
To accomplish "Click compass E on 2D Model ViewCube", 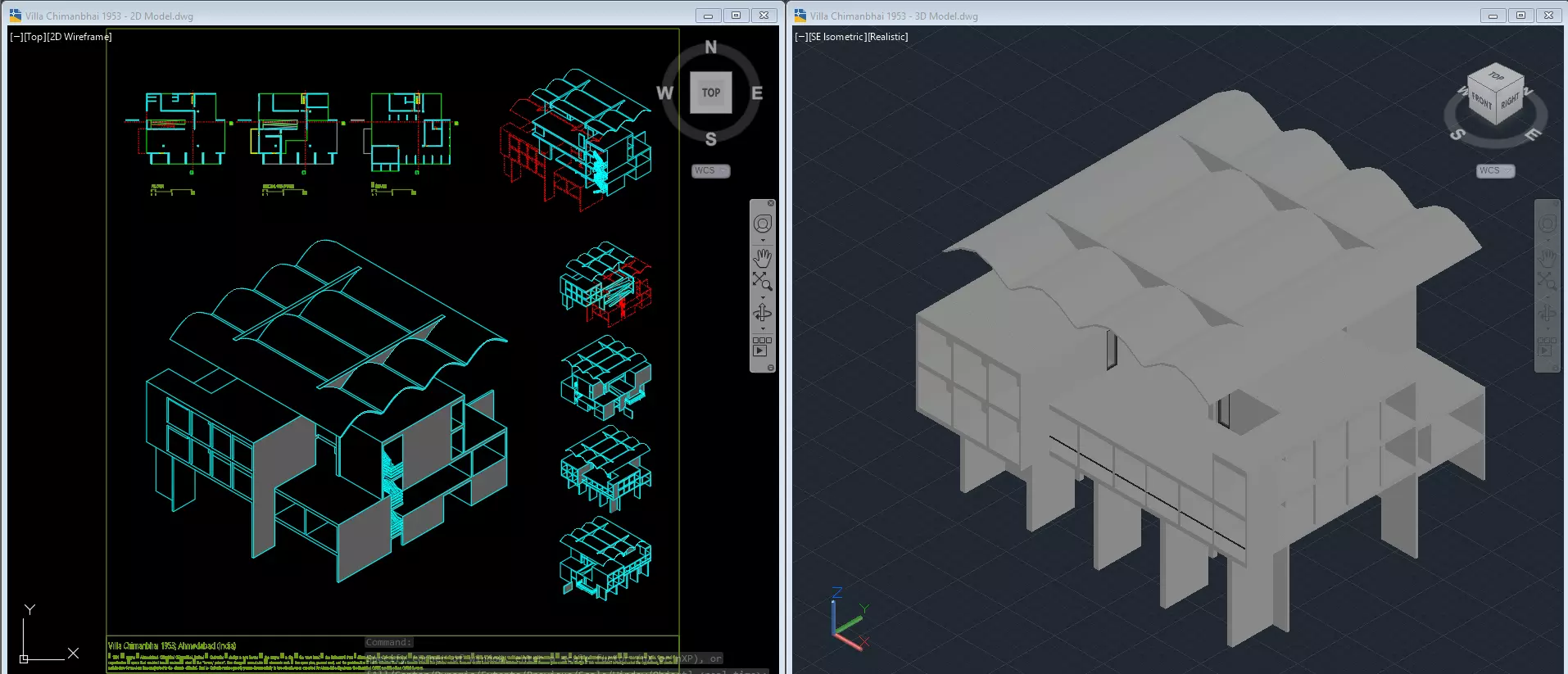I will coord(757,93).
